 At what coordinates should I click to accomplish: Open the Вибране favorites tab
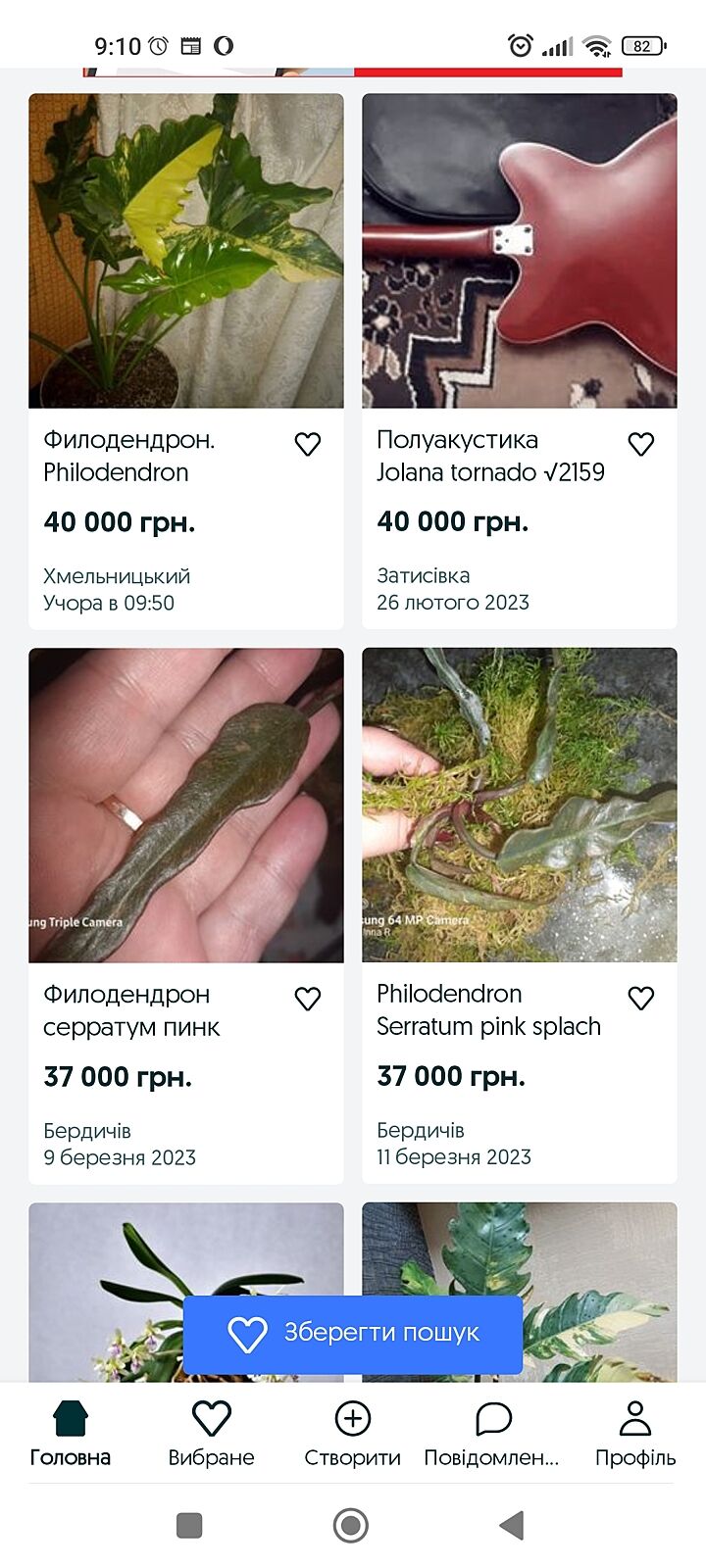pyautogui.click(x=211, y=1433)
